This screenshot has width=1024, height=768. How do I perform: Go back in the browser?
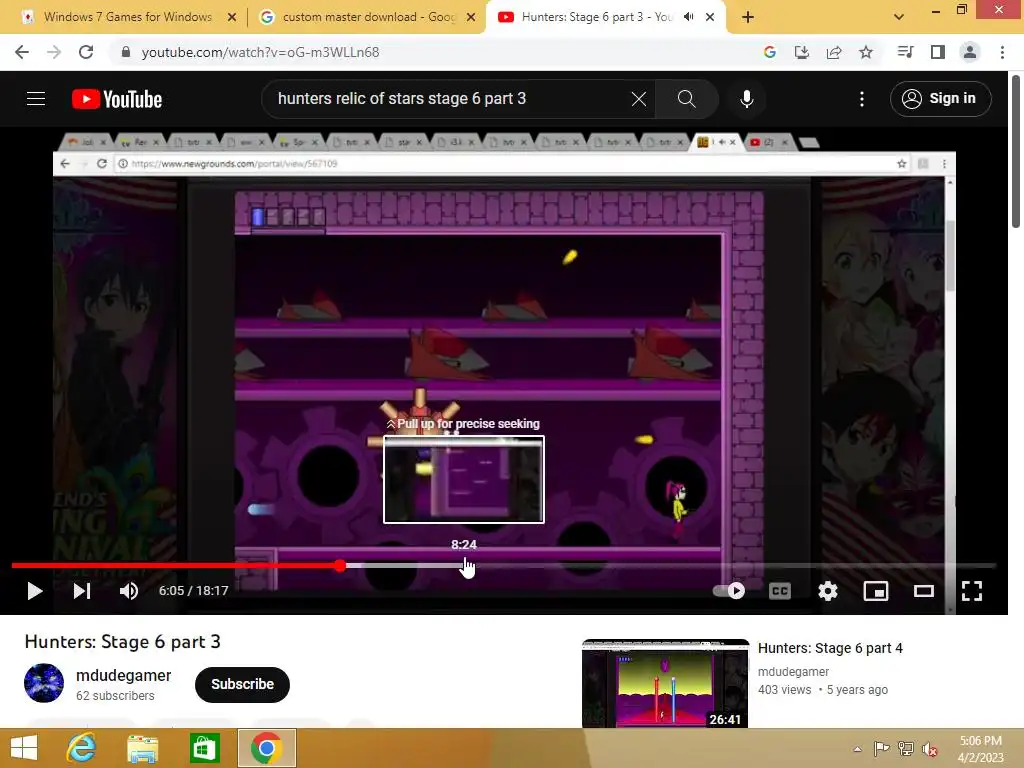pyautogui.click(x=22, y=52)
